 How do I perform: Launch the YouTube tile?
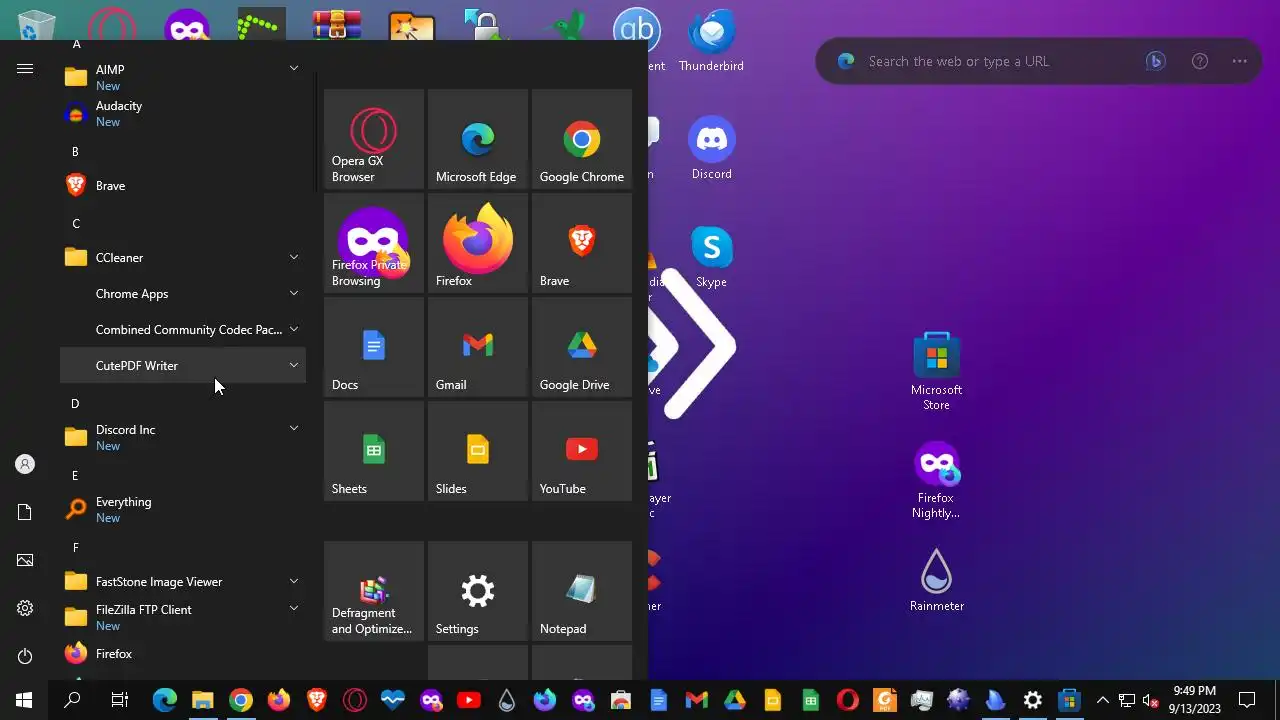point(582,451)
